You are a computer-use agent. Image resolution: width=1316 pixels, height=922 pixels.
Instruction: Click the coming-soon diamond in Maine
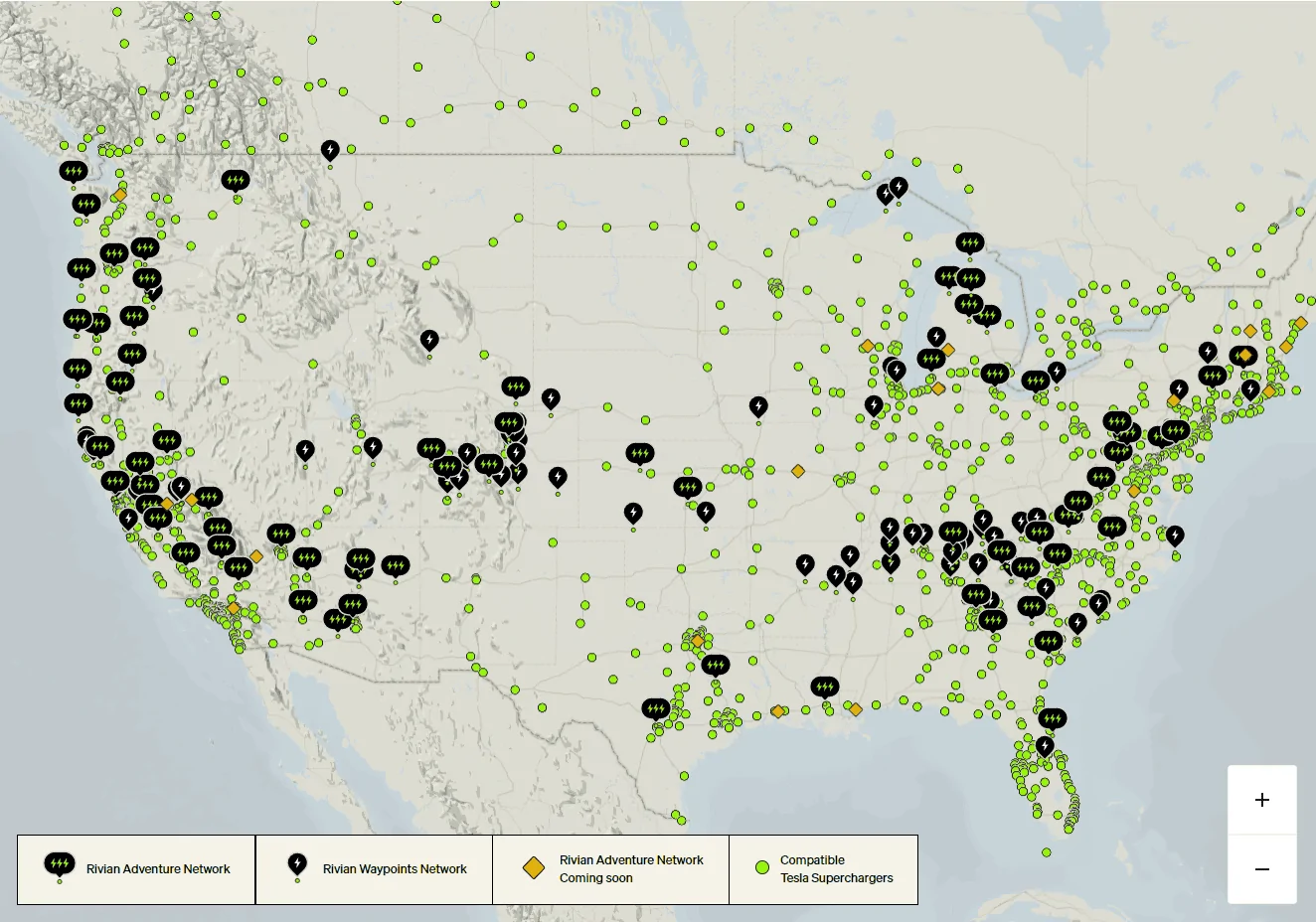(x=1300, y=323)
